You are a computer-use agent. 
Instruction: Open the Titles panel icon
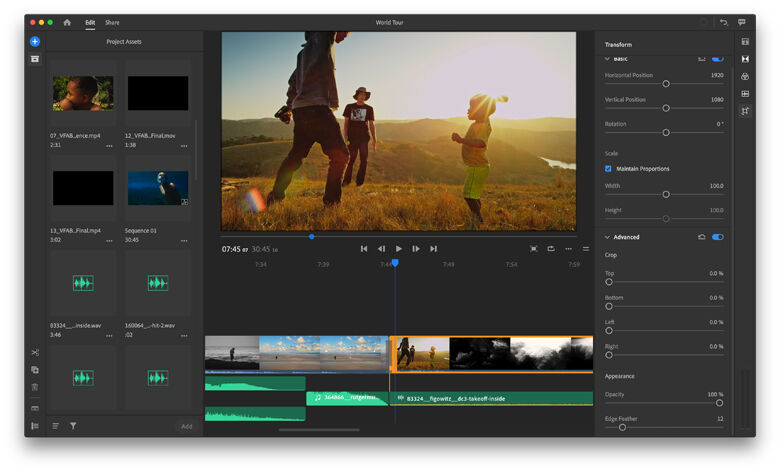745,42
